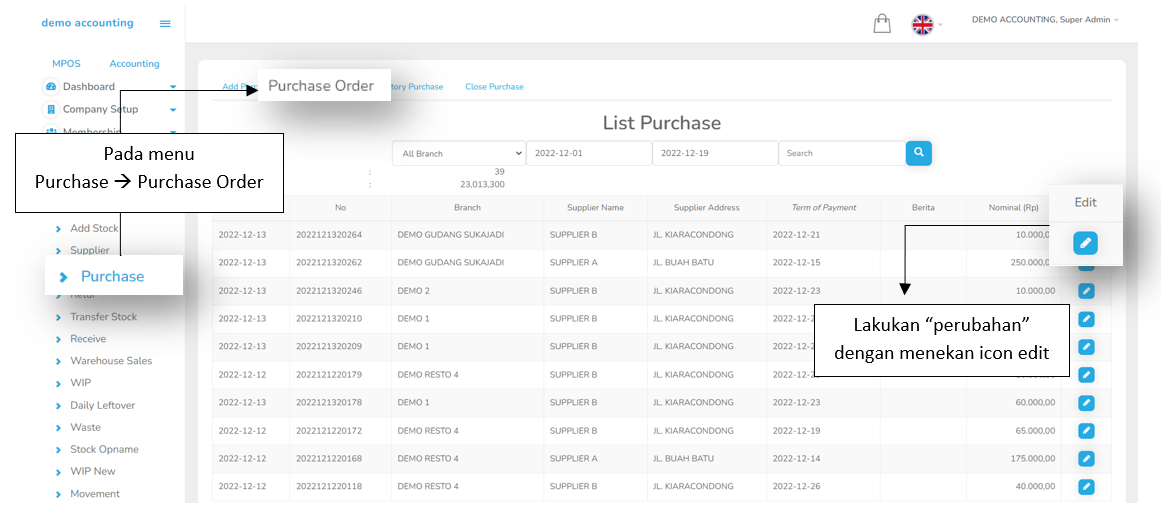Image resolution: width=1161 pixels, height=526 pixels.
Task: Click the Search text field
Action: 841,153
